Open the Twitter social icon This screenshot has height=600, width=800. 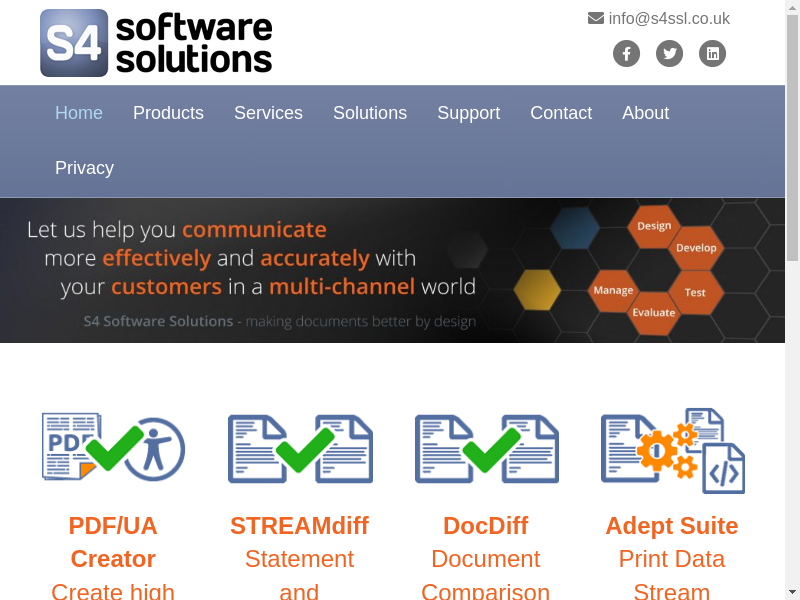[x=669, y=54]
